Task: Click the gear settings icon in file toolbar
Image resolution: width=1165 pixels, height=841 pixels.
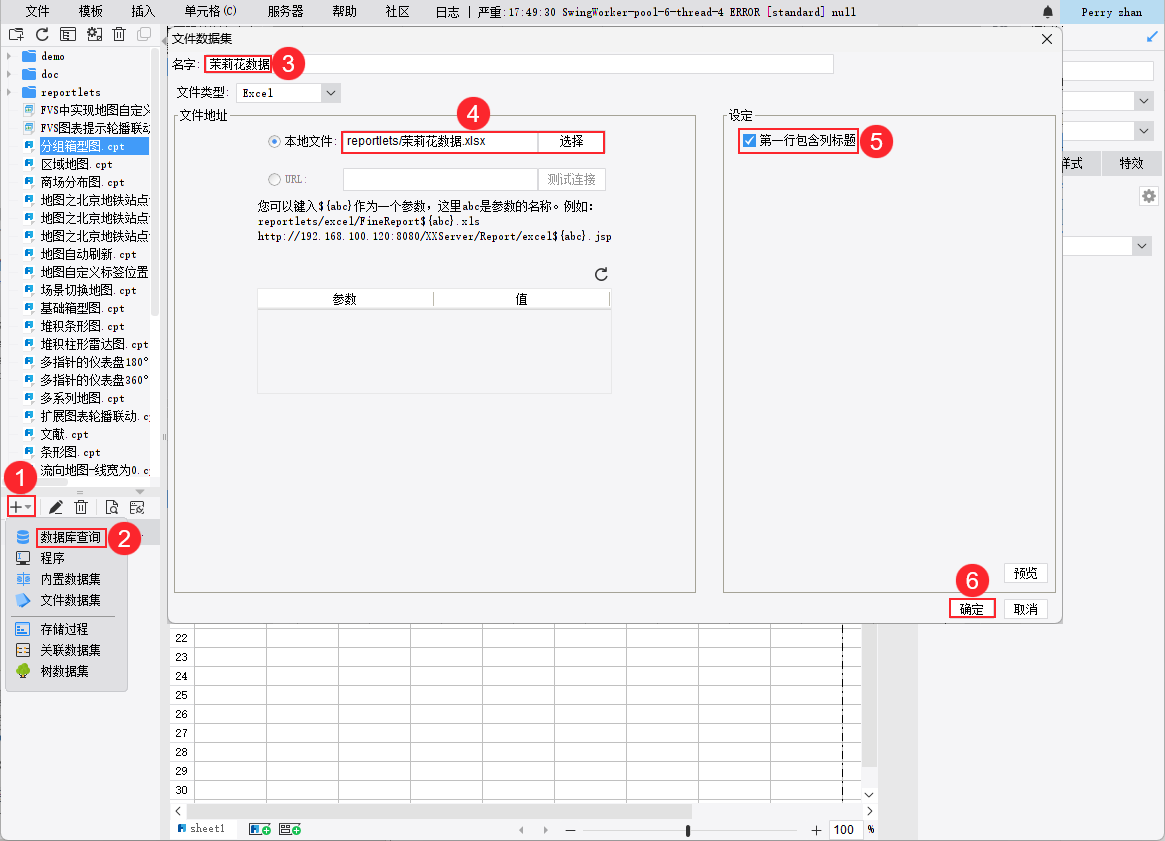Action: tap(94, 34)
